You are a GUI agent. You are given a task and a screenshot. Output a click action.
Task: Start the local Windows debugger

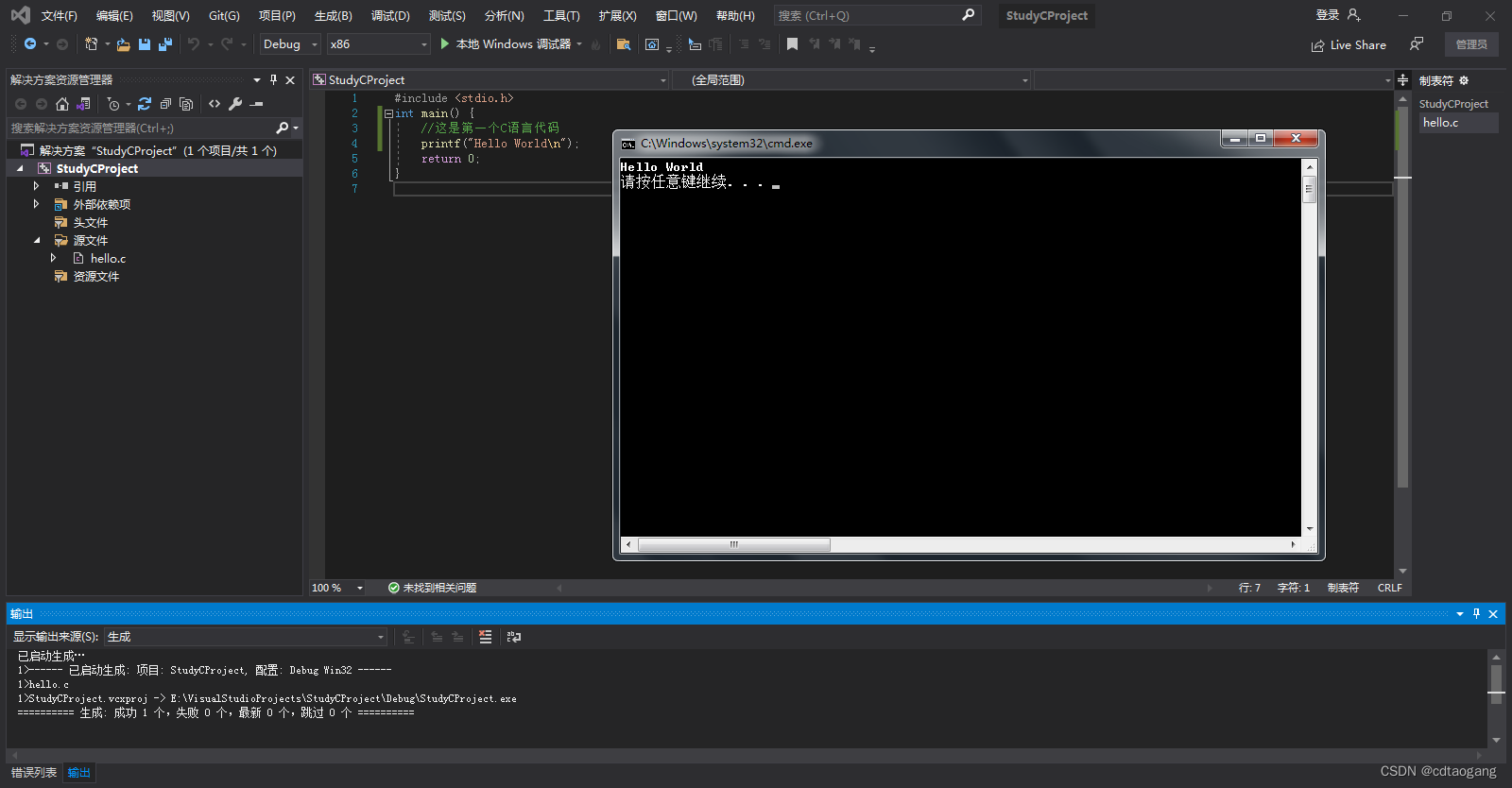506,44
